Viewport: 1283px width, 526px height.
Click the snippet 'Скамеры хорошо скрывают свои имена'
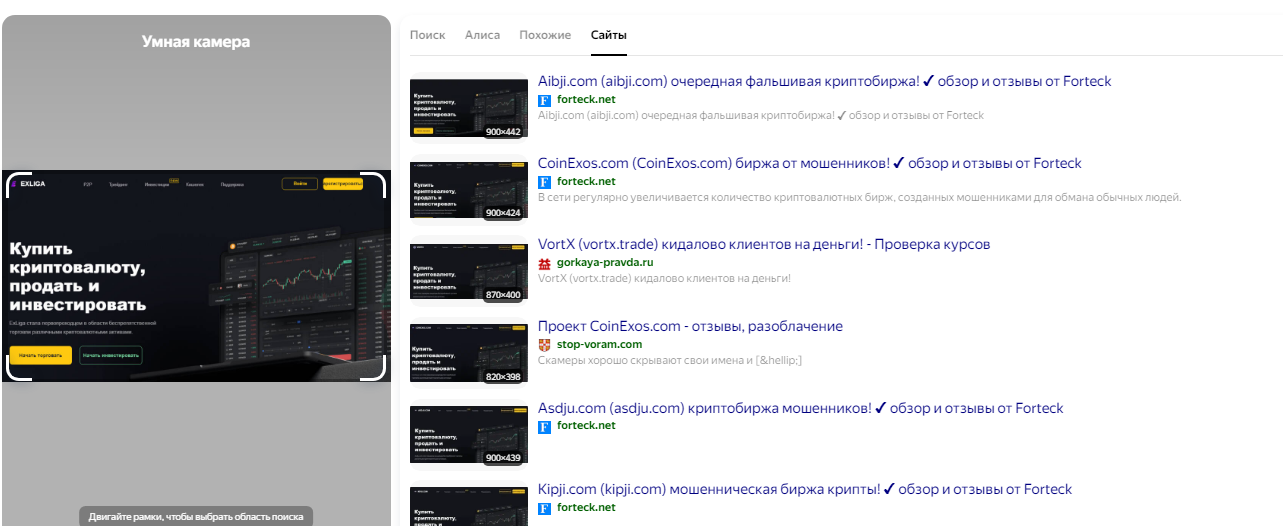(x=670, y=361)
